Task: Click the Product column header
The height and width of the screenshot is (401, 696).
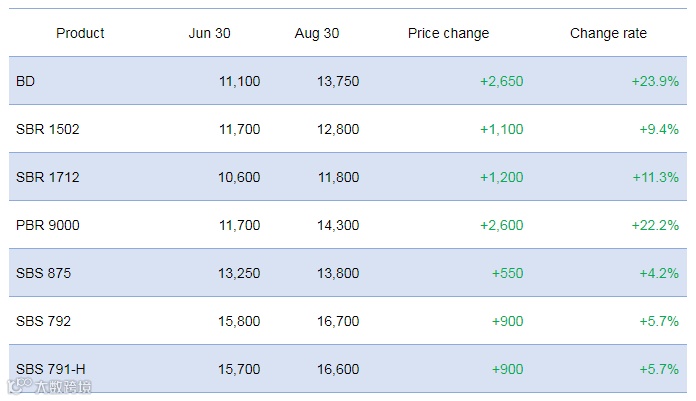Action: tap(80, 33)
